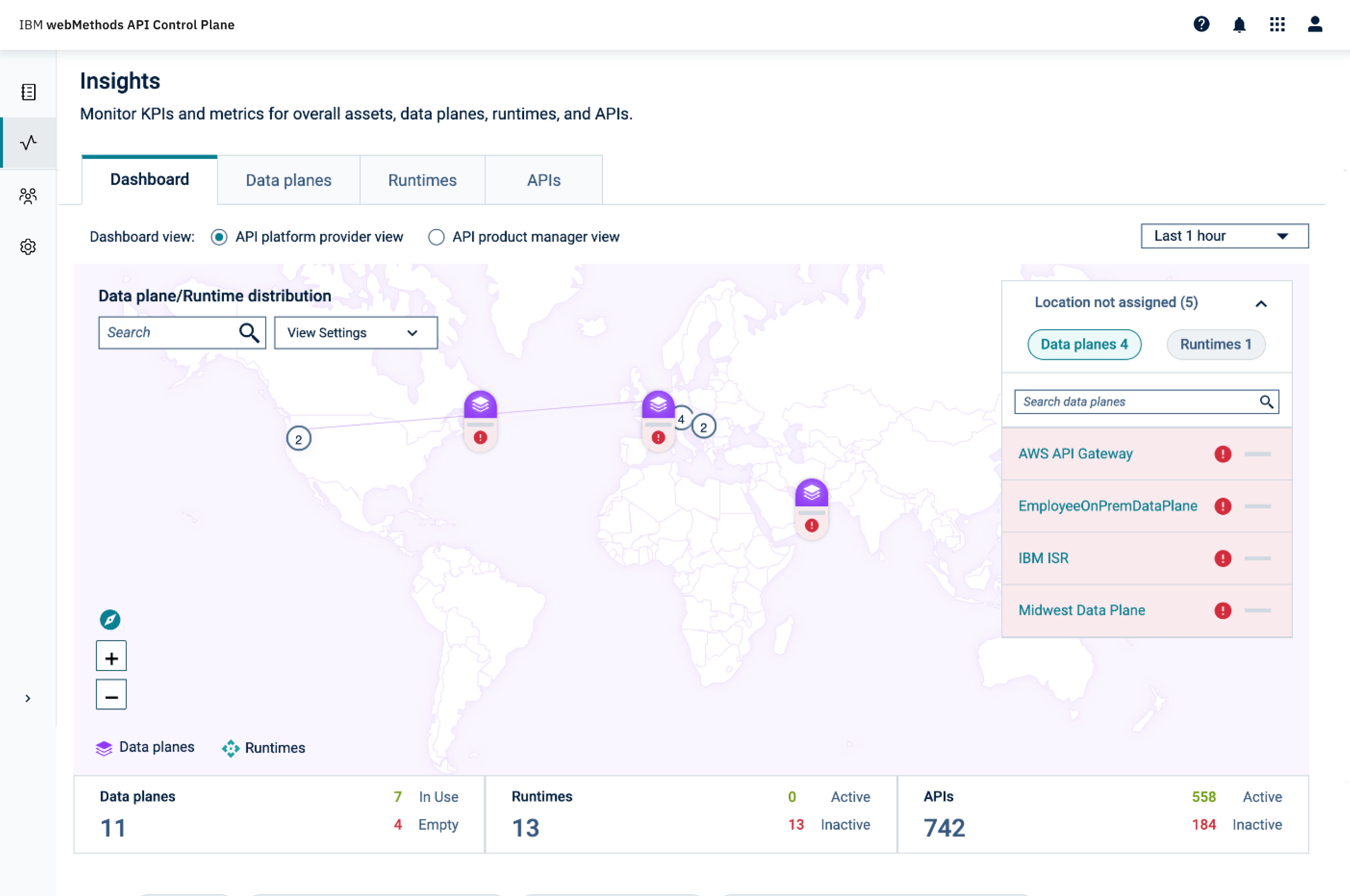Click the IBM webMethods API Control Plane title
The image size is (1350, 896).
[127, 25]
